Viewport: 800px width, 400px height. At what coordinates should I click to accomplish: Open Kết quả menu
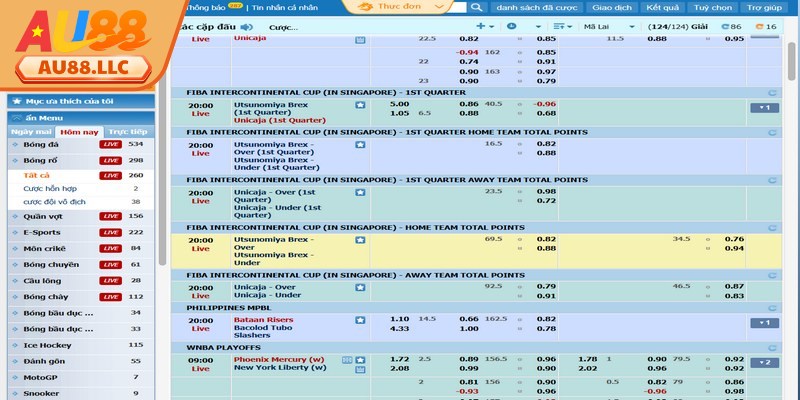click(662, 8)
